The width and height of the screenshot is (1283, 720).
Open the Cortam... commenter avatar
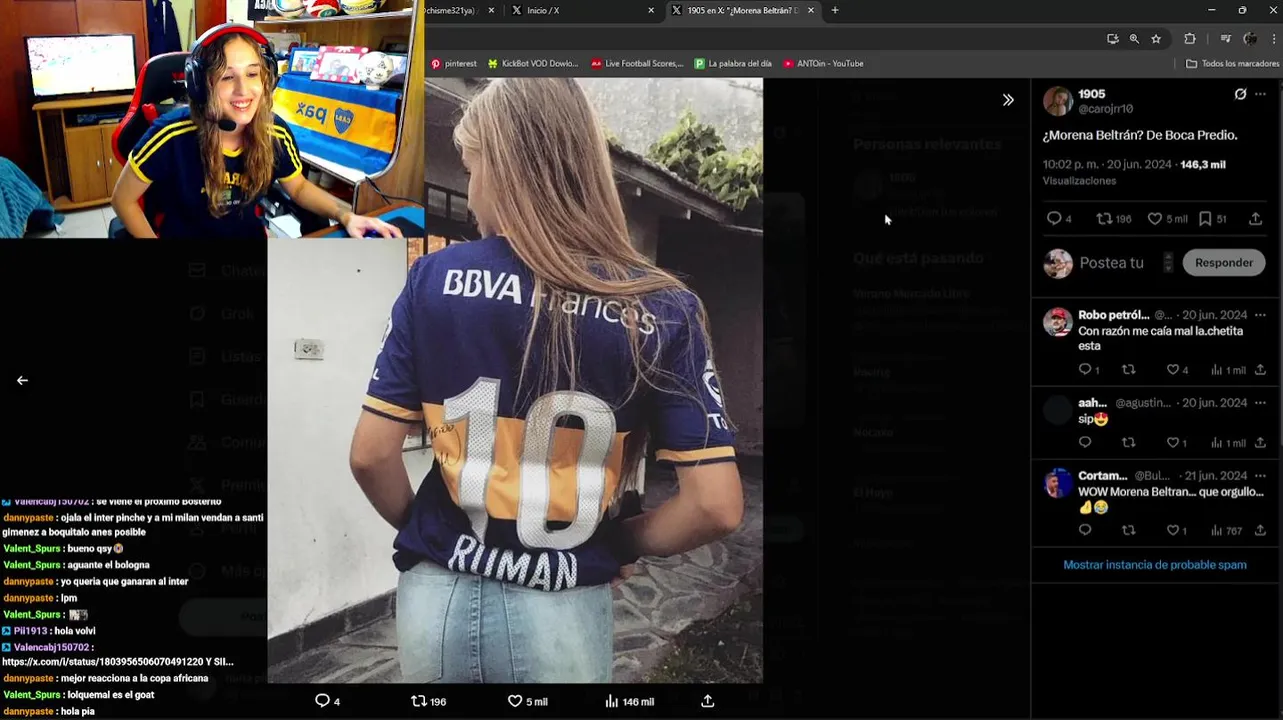1058,483
